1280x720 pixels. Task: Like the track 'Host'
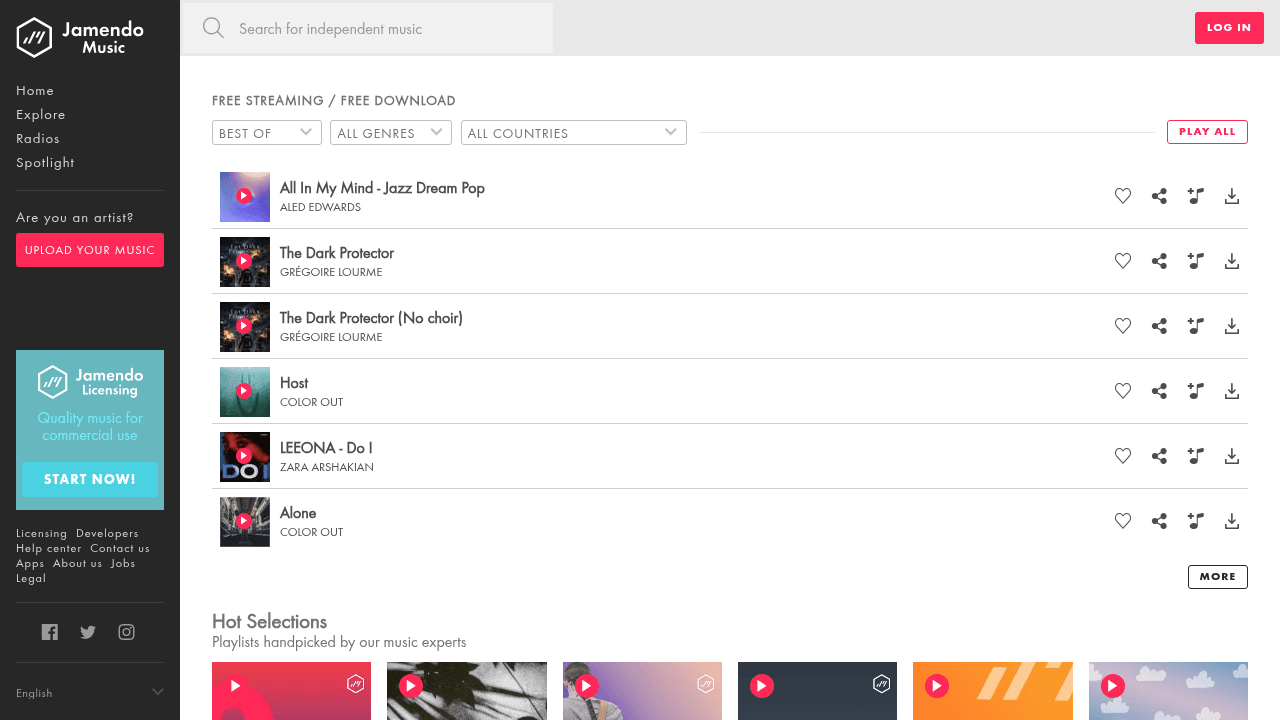pyautogui.click(x=1123, y=391)
